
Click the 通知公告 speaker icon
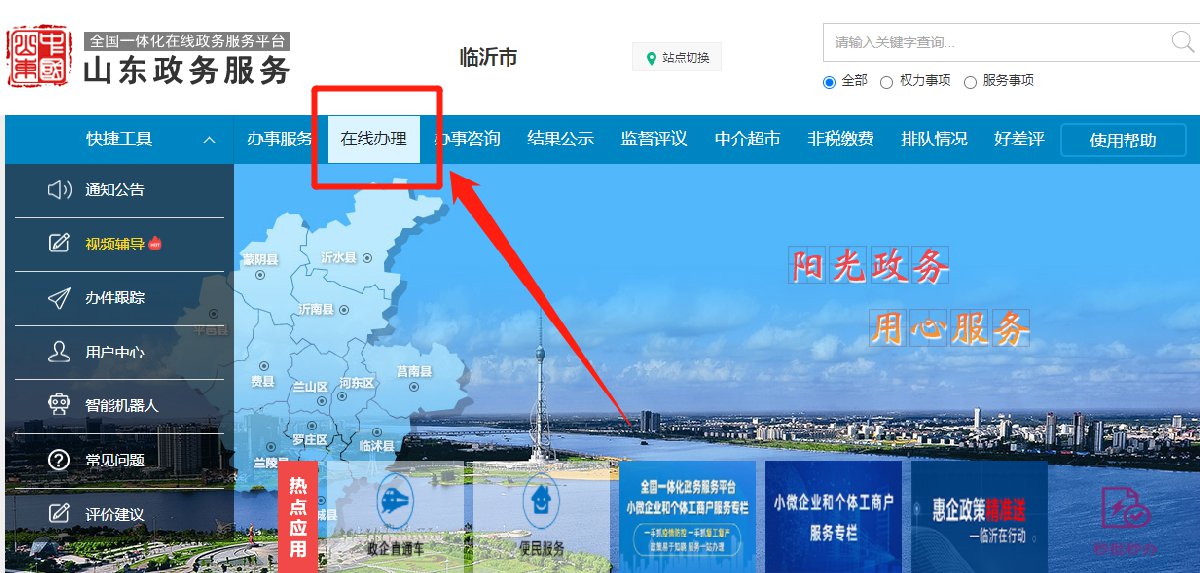tap(60, 189)
